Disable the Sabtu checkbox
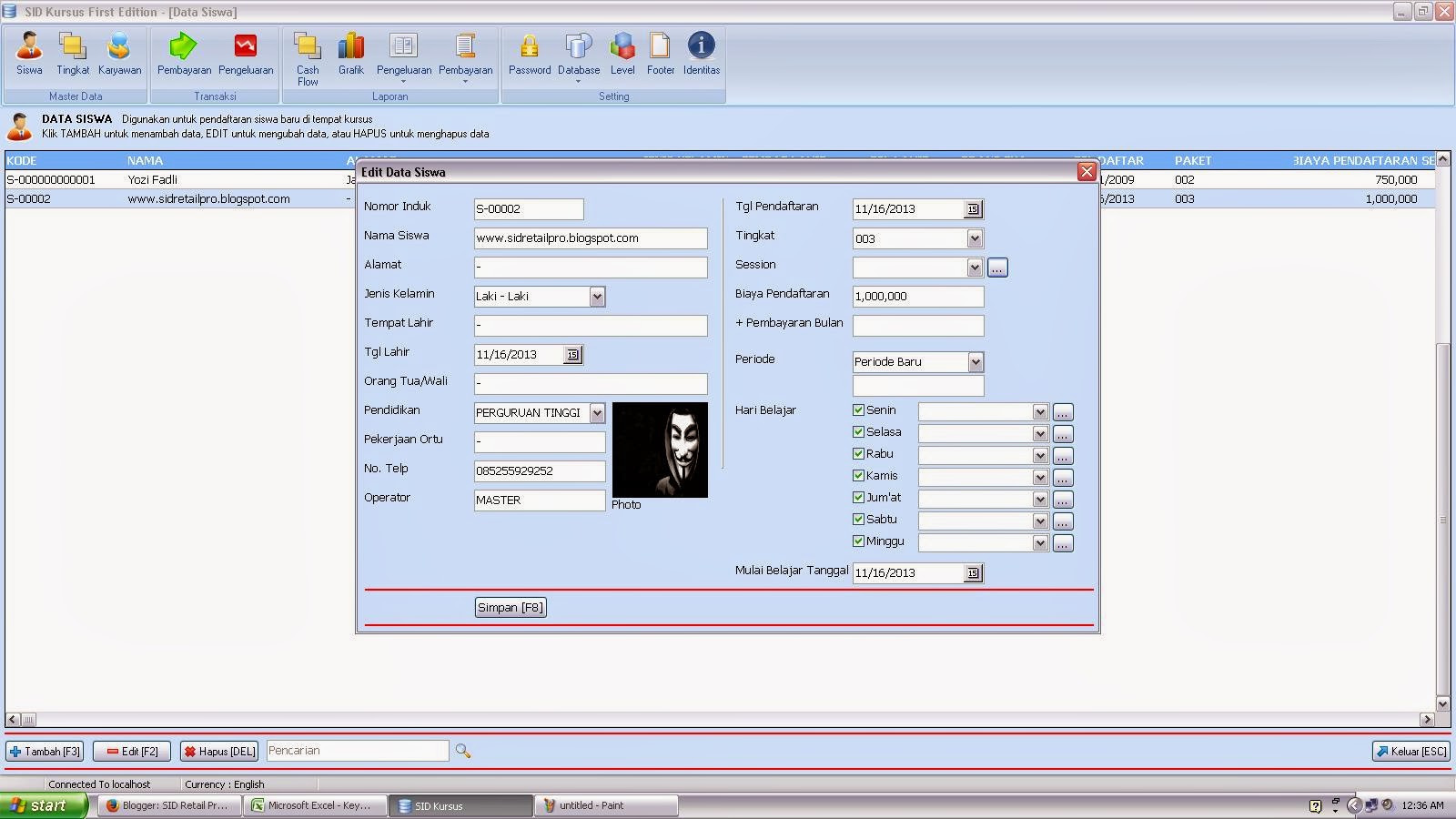 tap(858, 519)
